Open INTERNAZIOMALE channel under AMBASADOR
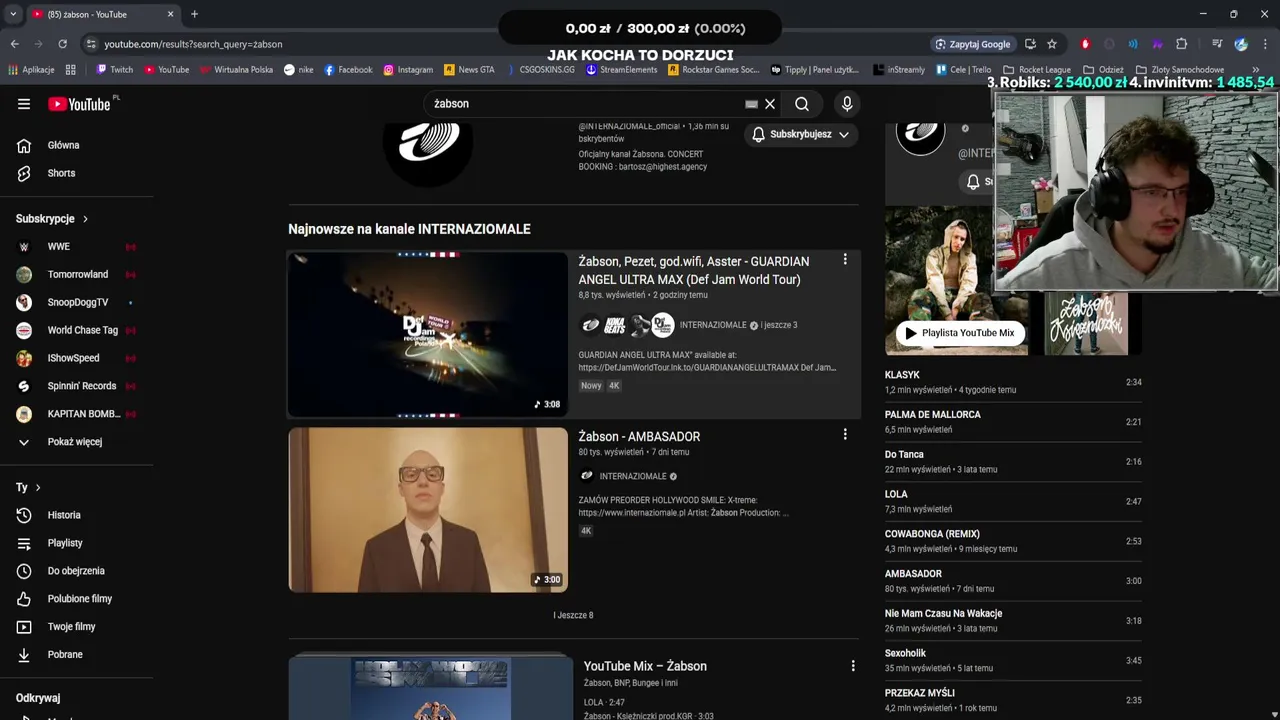Image resolution: width=1280 pixels, height=720 pixels. pos(632,476)
